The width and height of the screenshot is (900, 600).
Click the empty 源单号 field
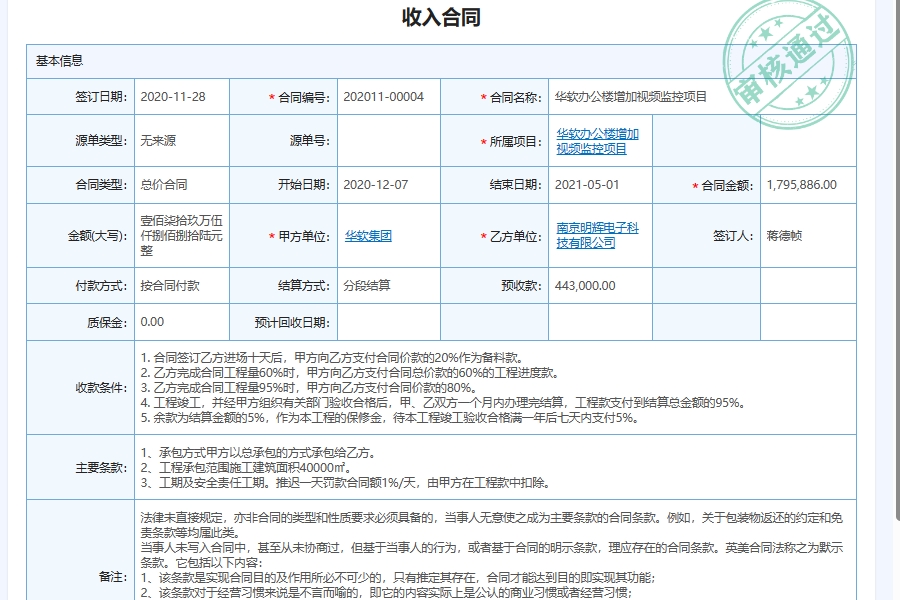click(390, 141)
